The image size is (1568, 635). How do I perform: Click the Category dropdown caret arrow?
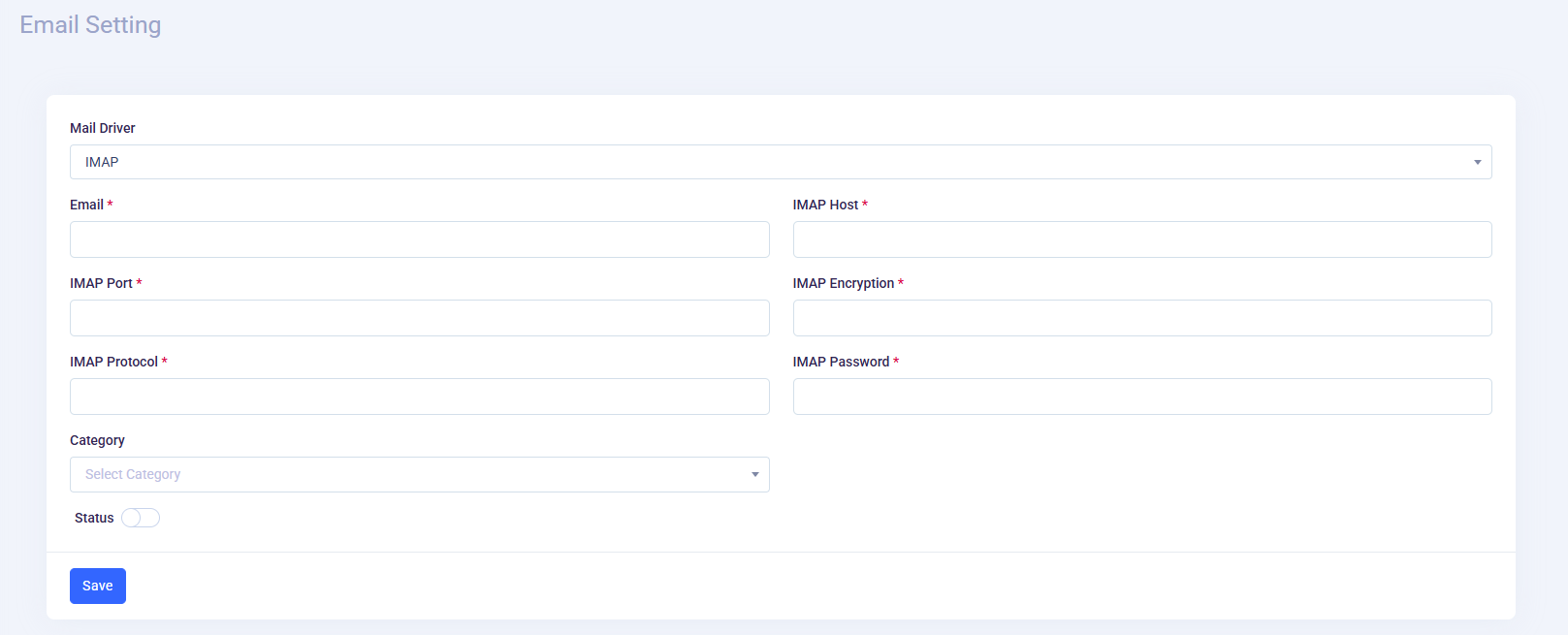coord(754,474)
